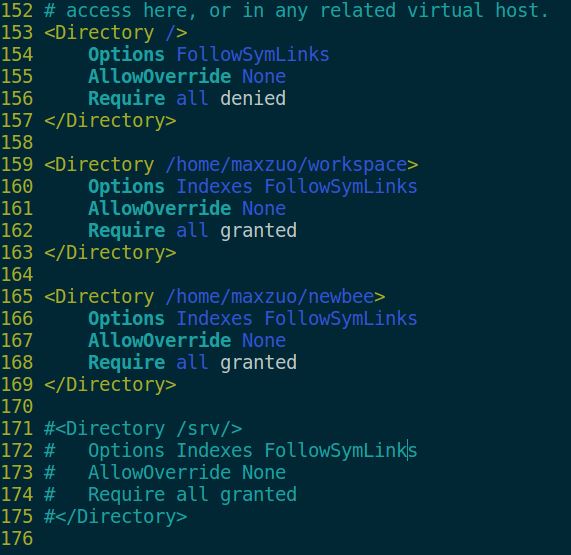Click the Options keyword on line 166
Viewport: 571px width, 555px height.
126,319
